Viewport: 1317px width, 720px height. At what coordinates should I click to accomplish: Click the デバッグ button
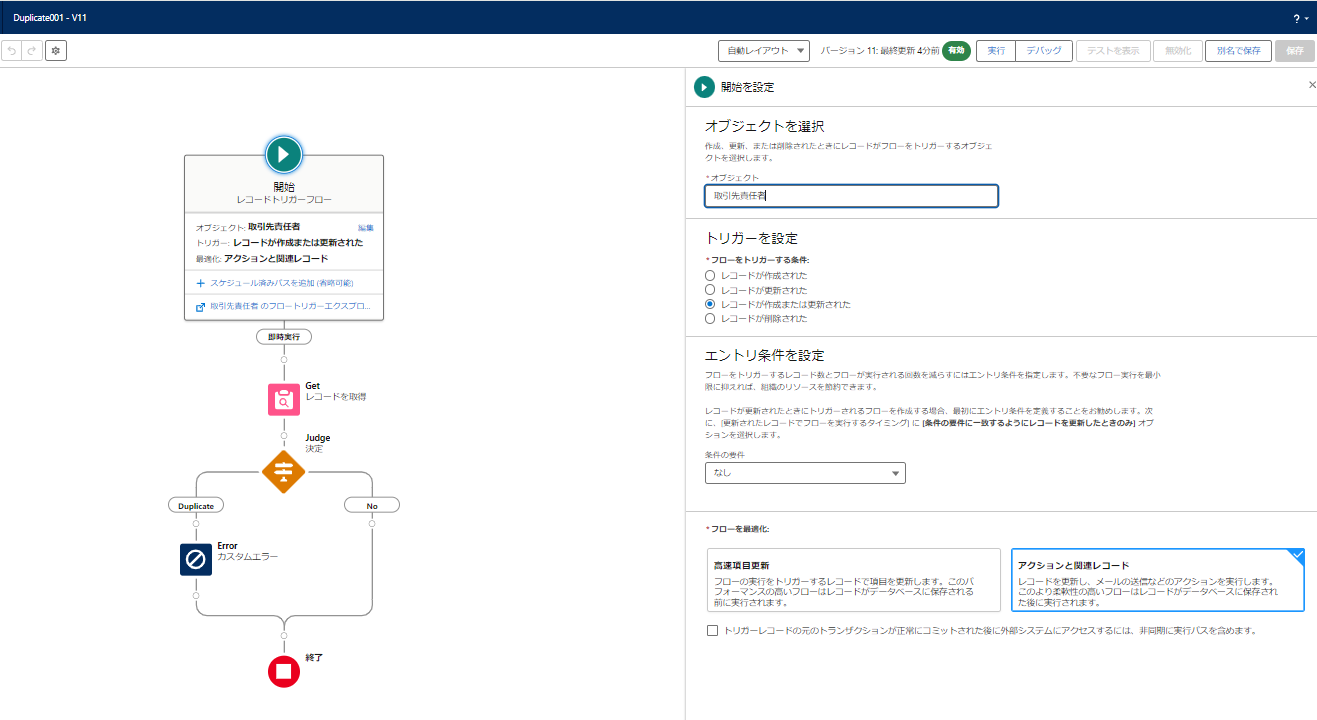coord(1044,51)
